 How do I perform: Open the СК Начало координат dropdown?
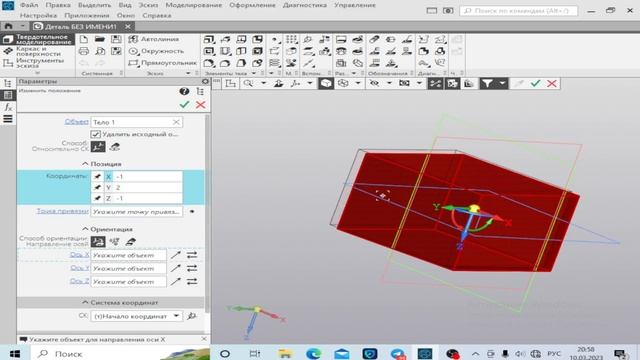[x=176, y=316]
